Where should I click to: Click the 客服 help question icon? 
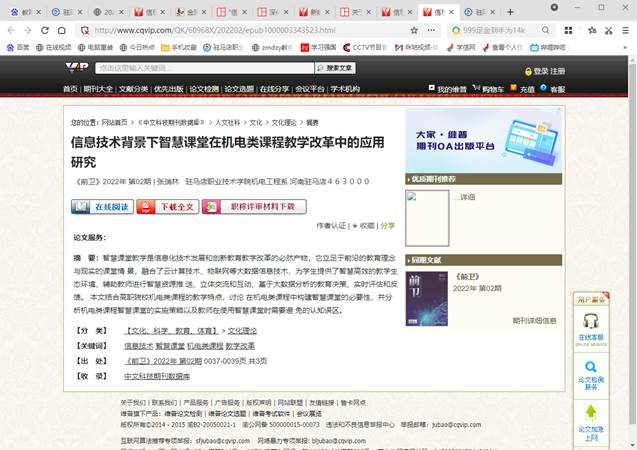(x=543, y=87)
